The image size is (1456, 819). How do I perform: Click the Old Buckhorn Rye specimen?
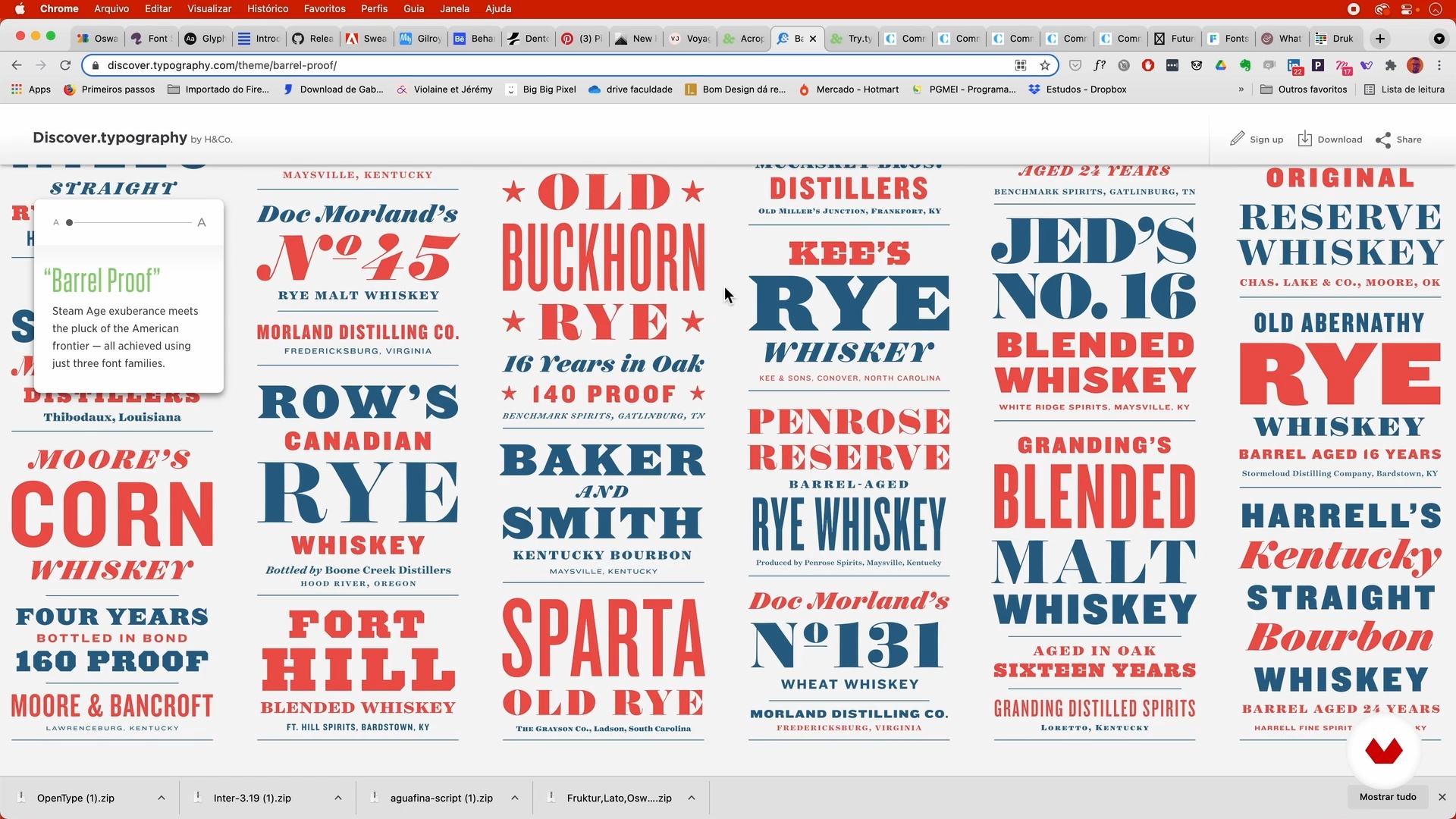tap(604, 296)
